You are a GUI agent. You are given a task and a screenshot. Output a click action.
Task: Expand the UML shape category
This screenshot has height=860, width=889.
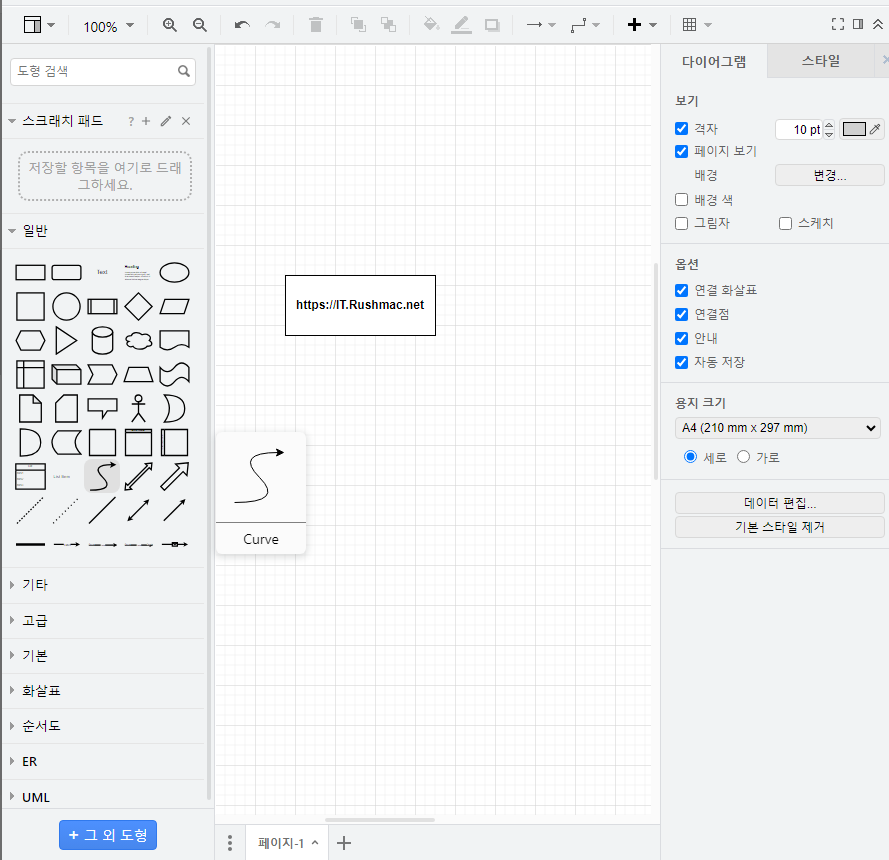(104, 797)
